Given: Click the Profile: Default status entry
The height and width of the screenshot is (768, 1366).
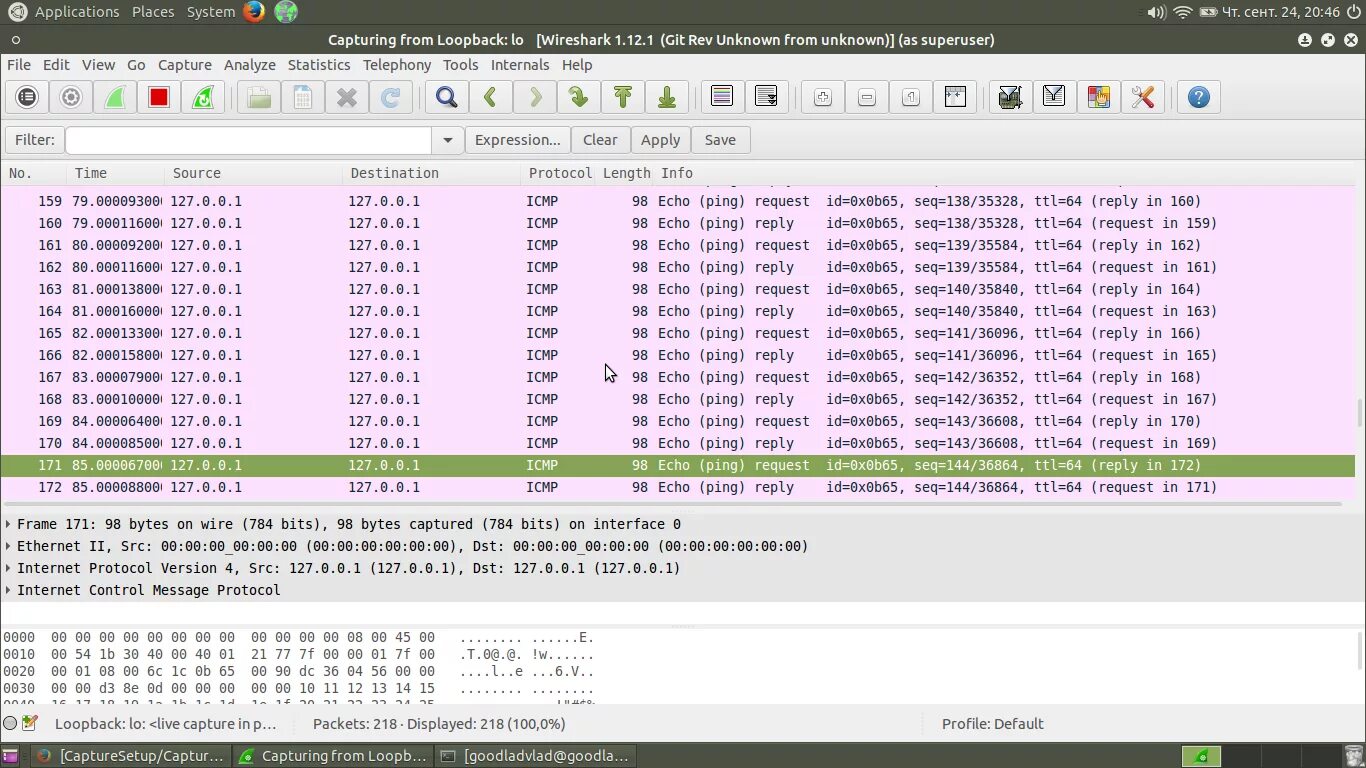Looking at the screenshot, I should coord(992,723).
